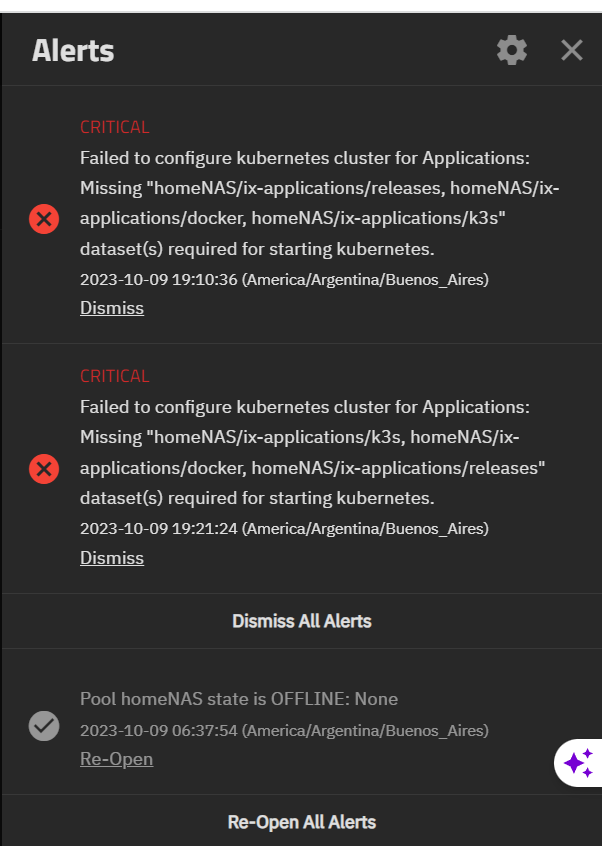The width and height of the screenshot is (602, 846).
Task: Click the first CRITICAL severity label
Action: tap(114, 127)
